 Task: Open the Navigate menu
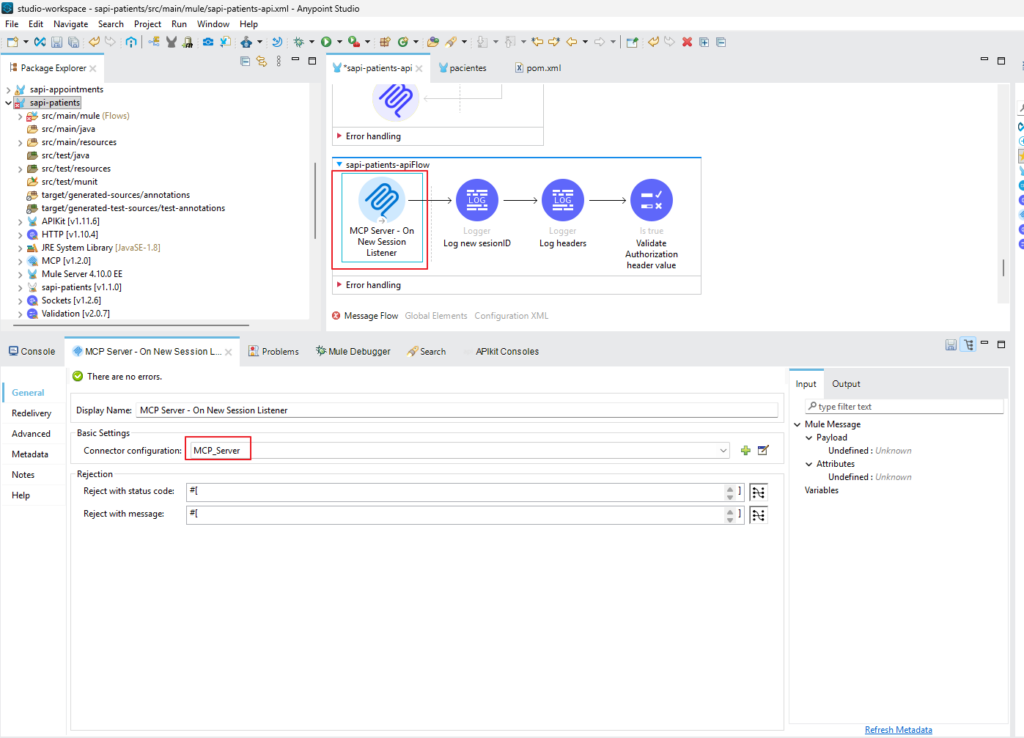pos(71,24)
